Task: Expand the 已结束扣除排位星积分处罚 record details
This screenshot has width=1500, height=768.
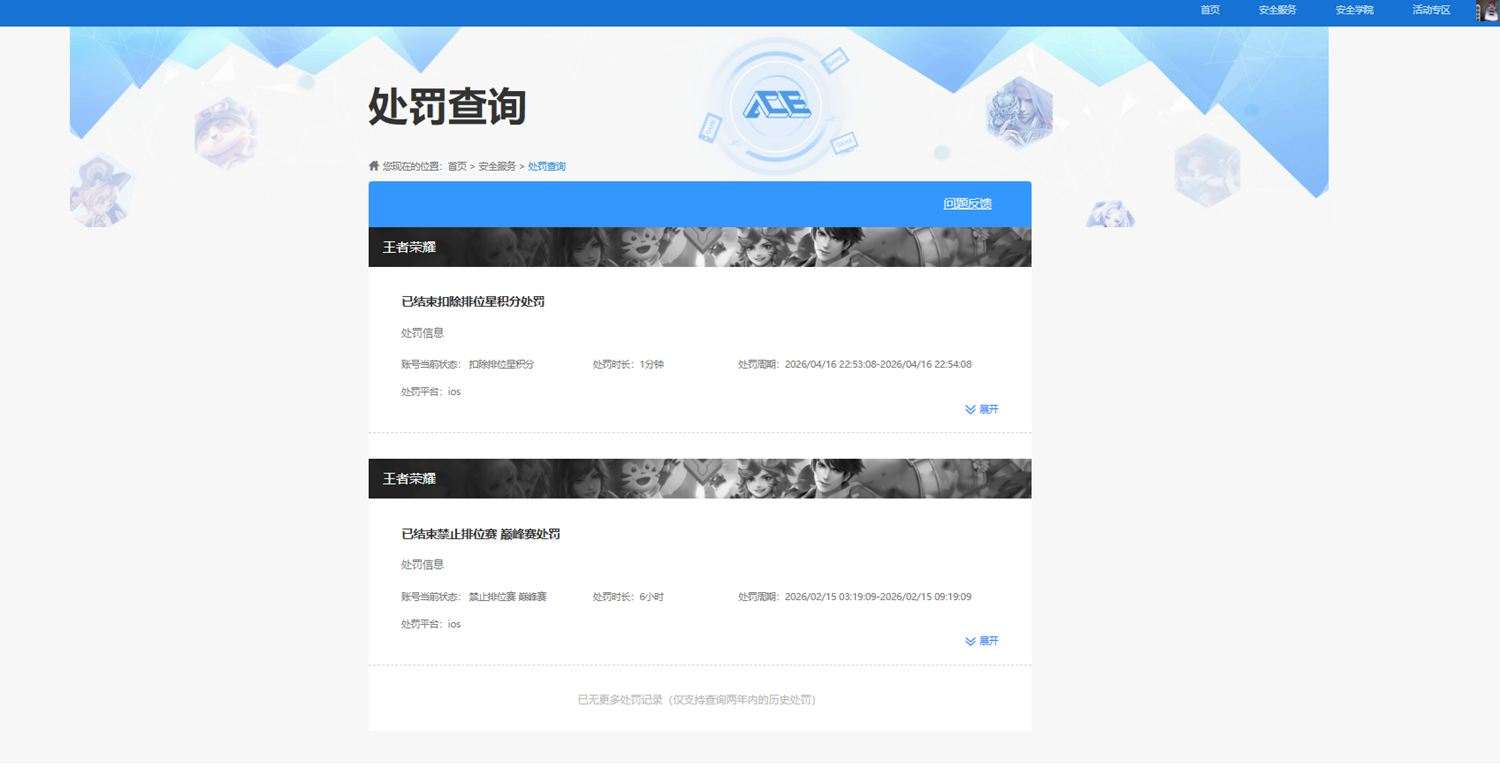Action: (x=986, y=408)
